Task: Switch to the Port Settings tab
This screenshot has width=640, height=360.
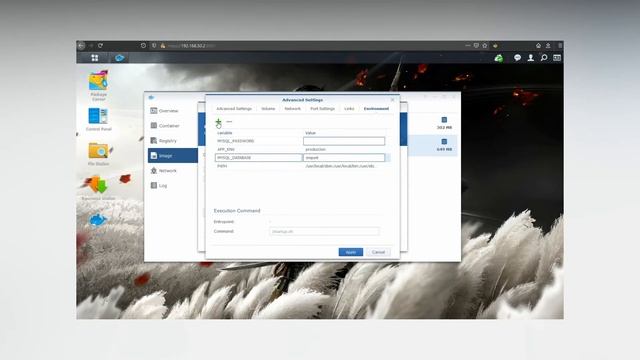Action: (x=322, y=109)
